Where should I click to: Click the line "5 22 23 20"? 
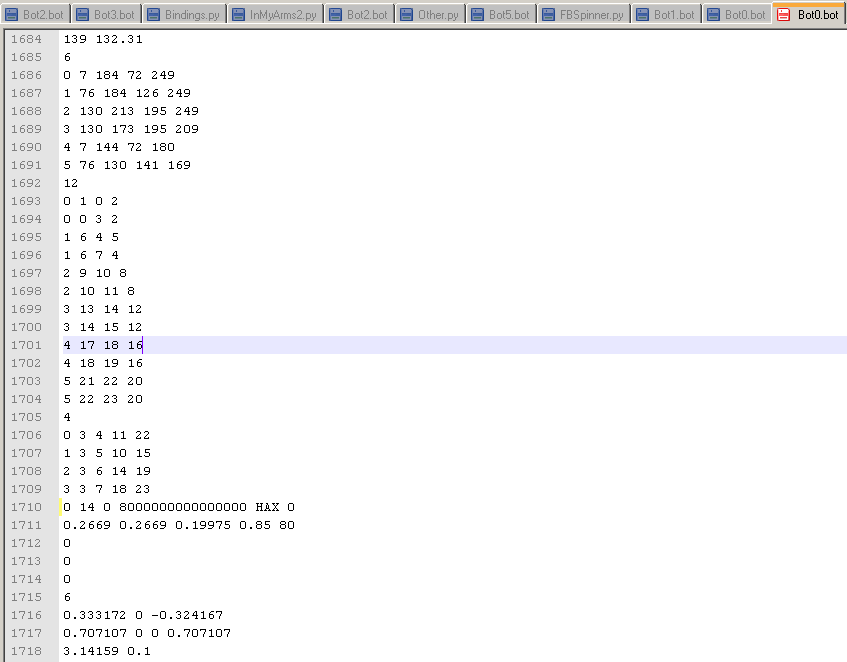coord(103,399)
